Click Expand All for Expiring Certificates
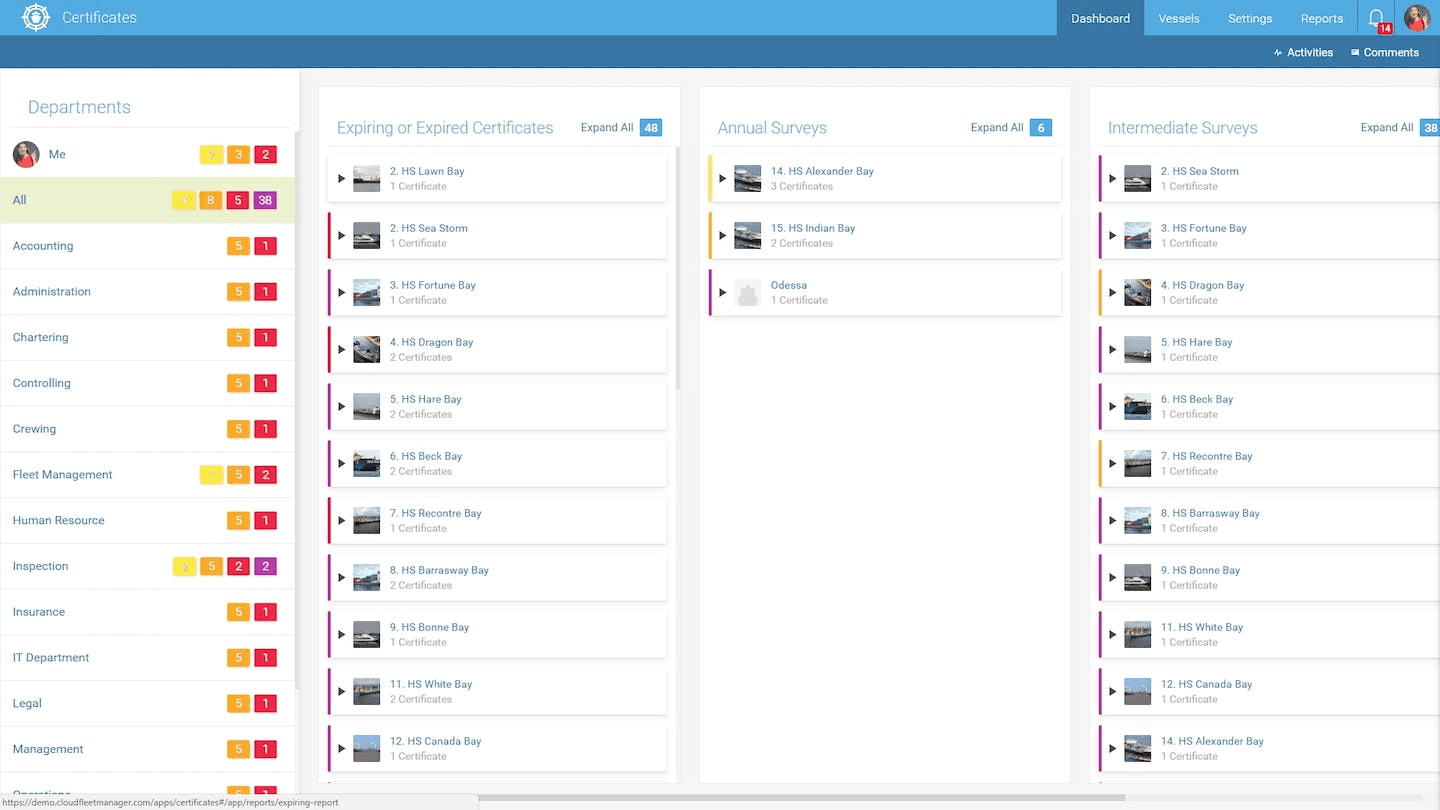Viewport: 1440px width, 810px height. [607, 128]
